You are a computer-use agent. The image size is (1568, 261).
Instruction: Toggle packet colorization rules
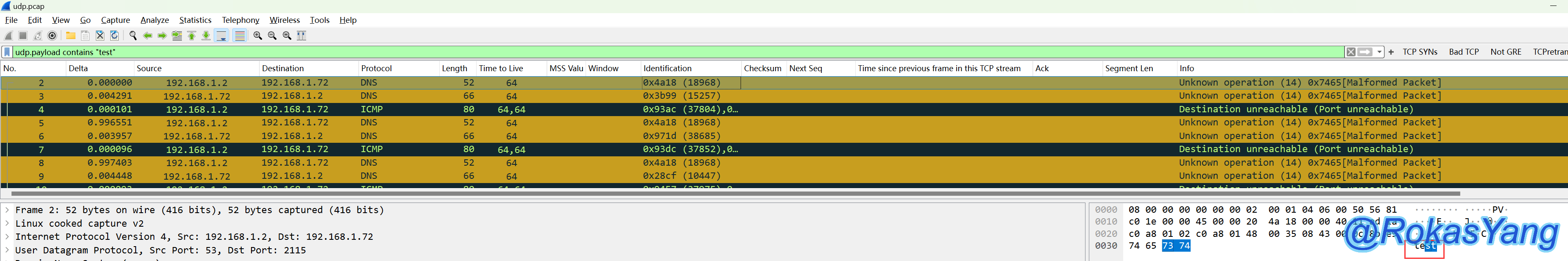(x=240, y=36)
